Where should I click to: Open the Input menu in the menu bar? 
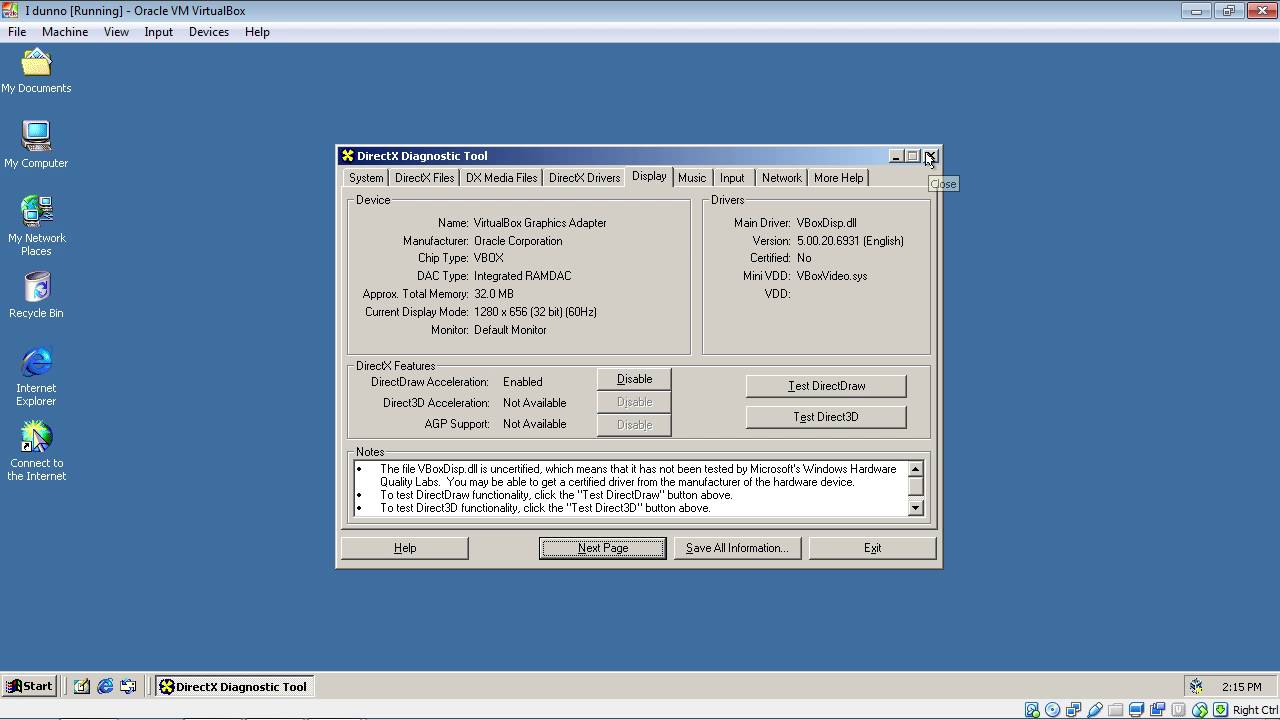[158, 32]
